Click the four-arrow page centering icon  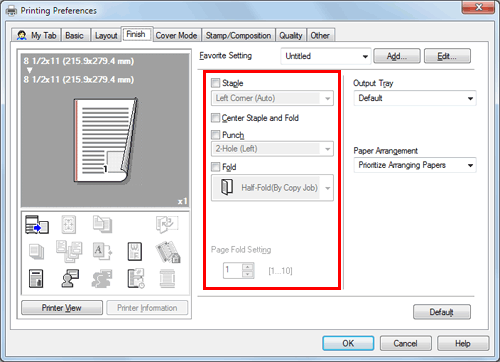(x=69, y=224)
